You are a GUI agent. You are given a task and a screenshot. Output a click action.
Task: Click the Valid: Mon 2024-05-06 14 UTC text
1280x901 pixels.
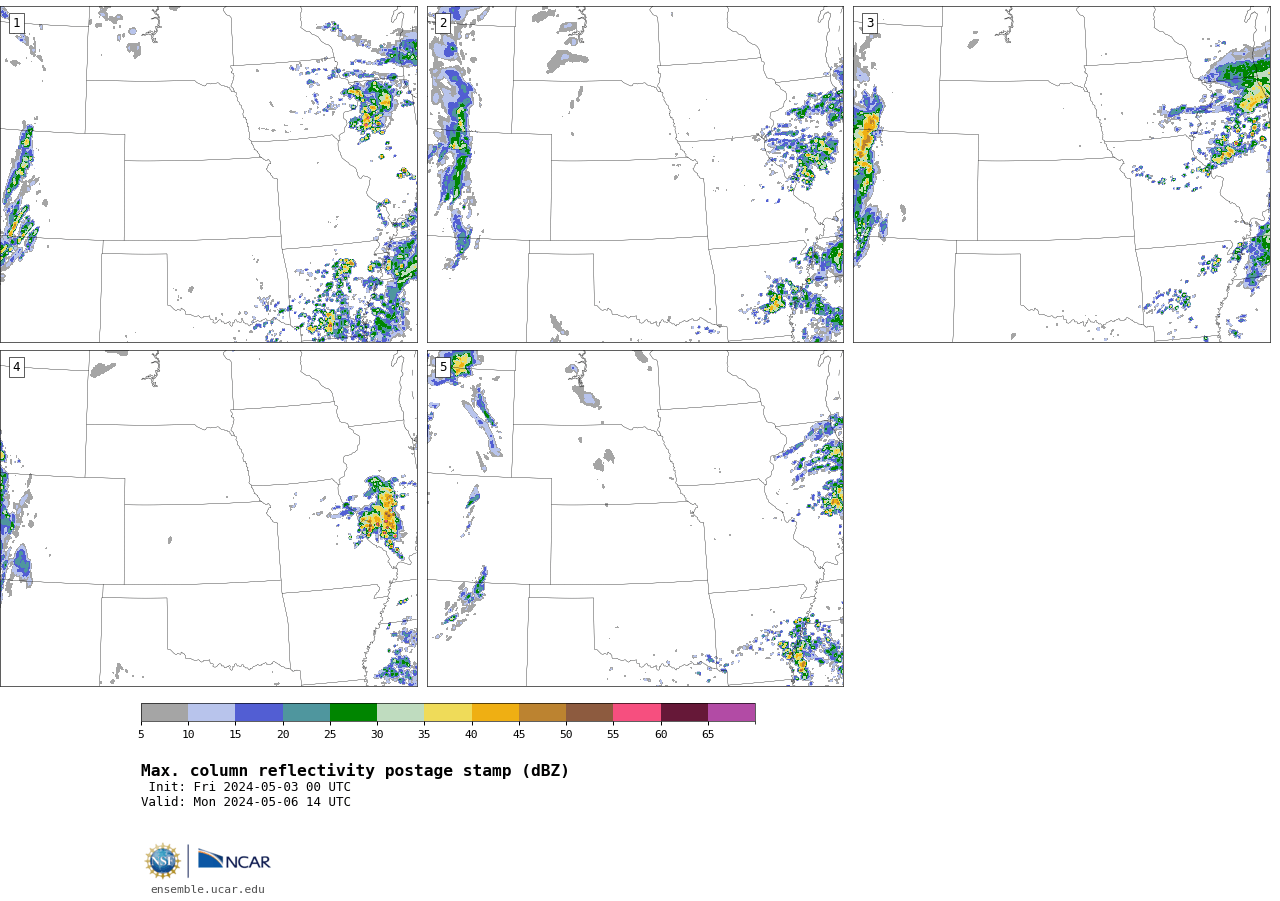pyautogui.click(x=246, y=802)
